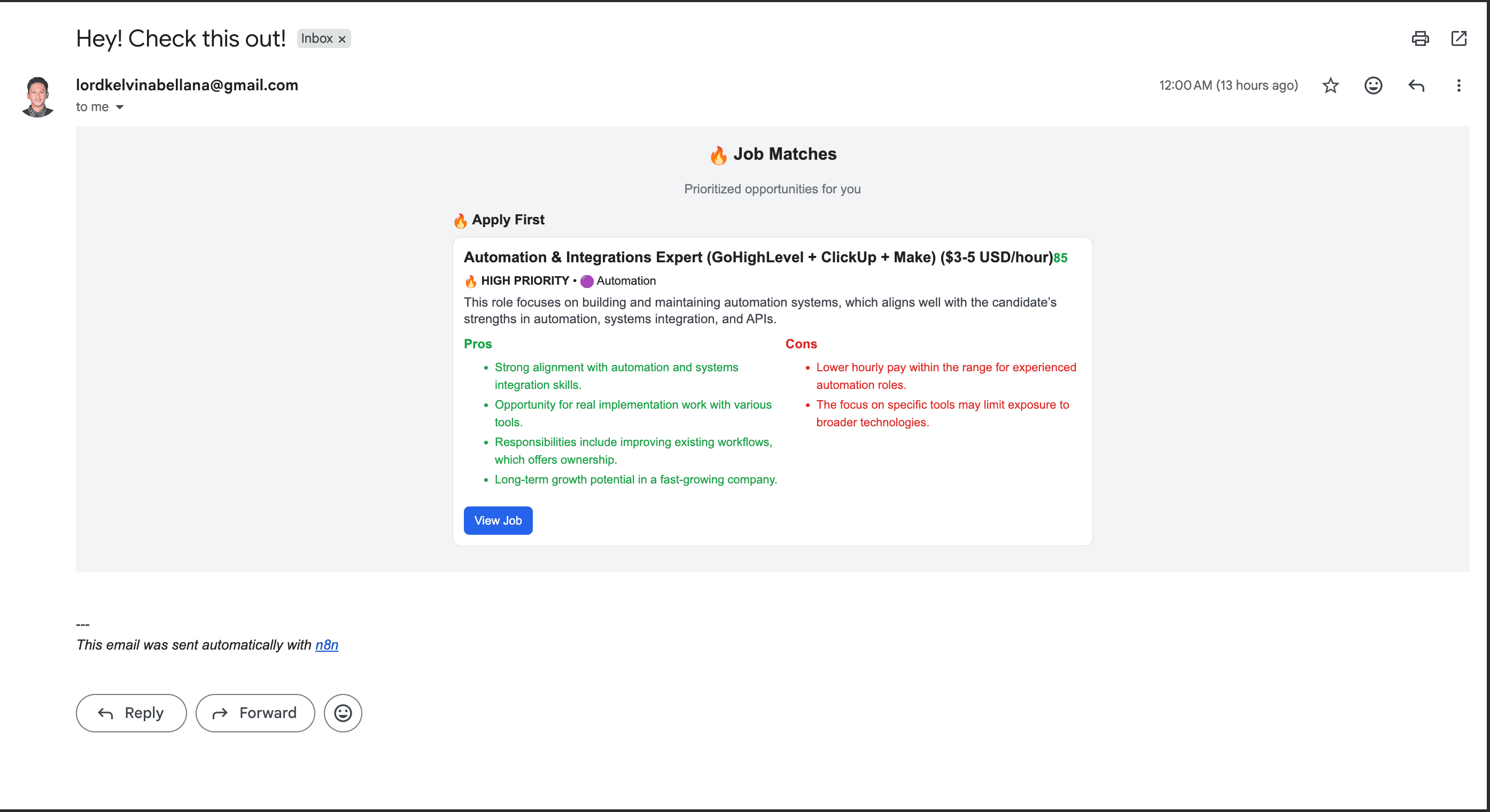The image size is (1490, 812).
Task: Click 'The focus on specific tools' con bullet
Action: 942,413
